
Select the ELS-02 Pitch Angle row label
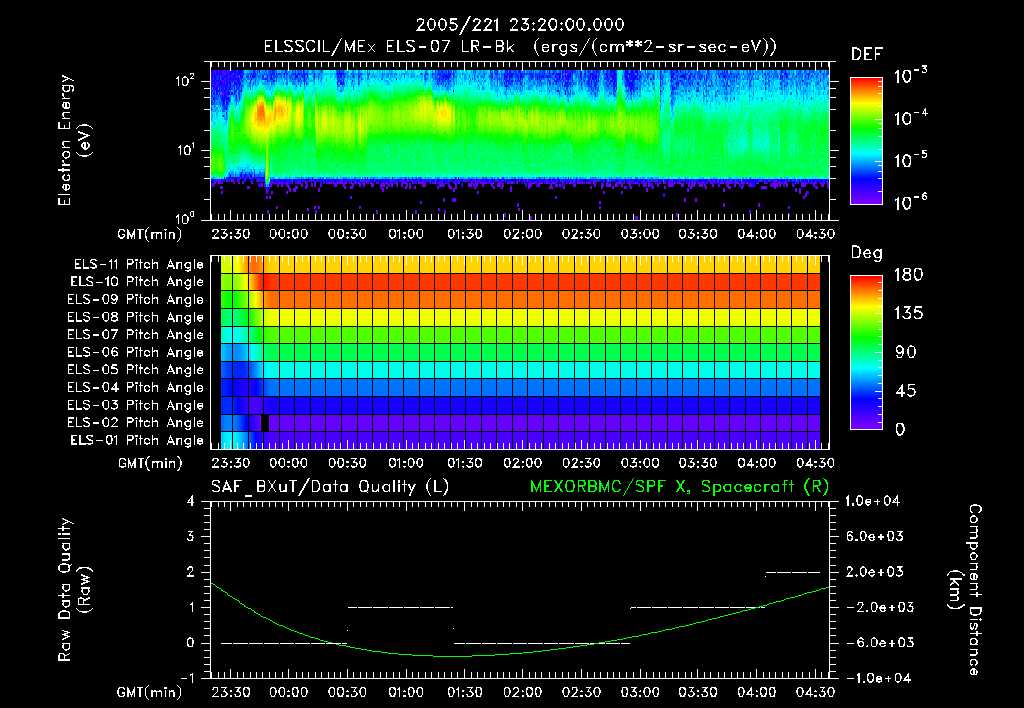tap(135, 423)
